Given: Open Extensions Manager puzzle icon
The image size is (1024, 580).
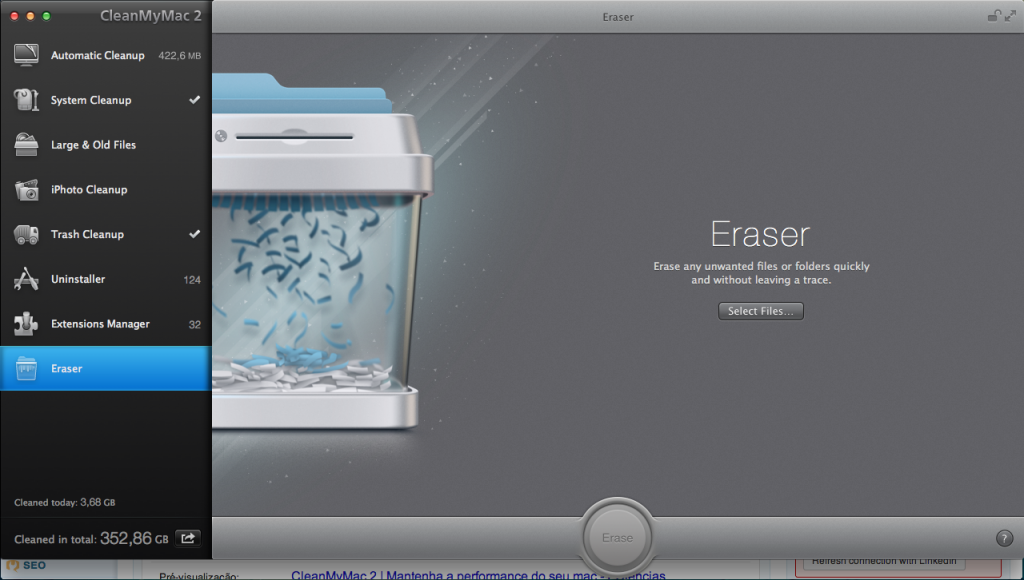Looking at the screenshot, I should click(26, 323).
